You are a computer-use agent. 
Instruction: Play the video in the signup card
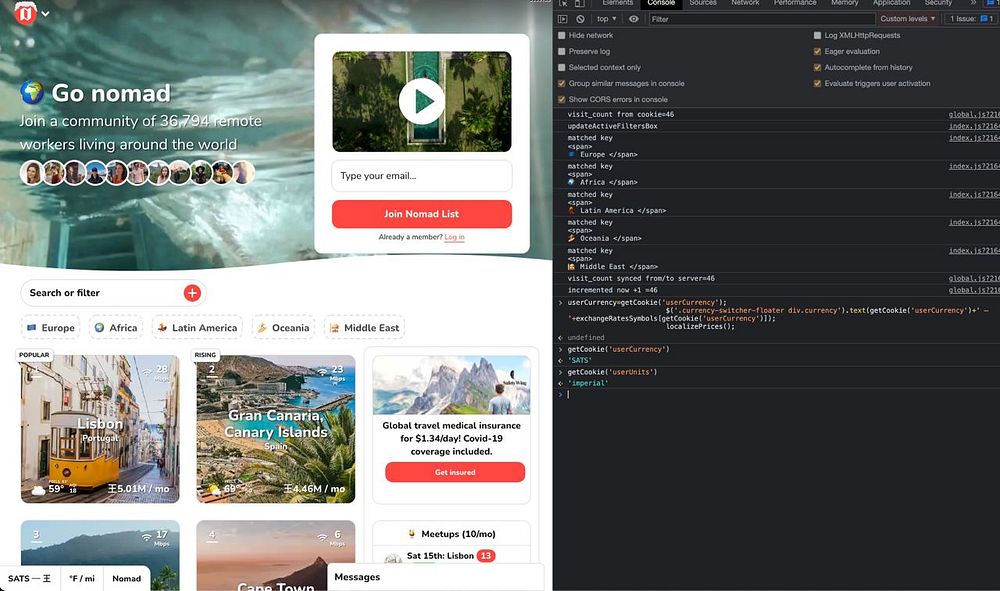point(422,101)
